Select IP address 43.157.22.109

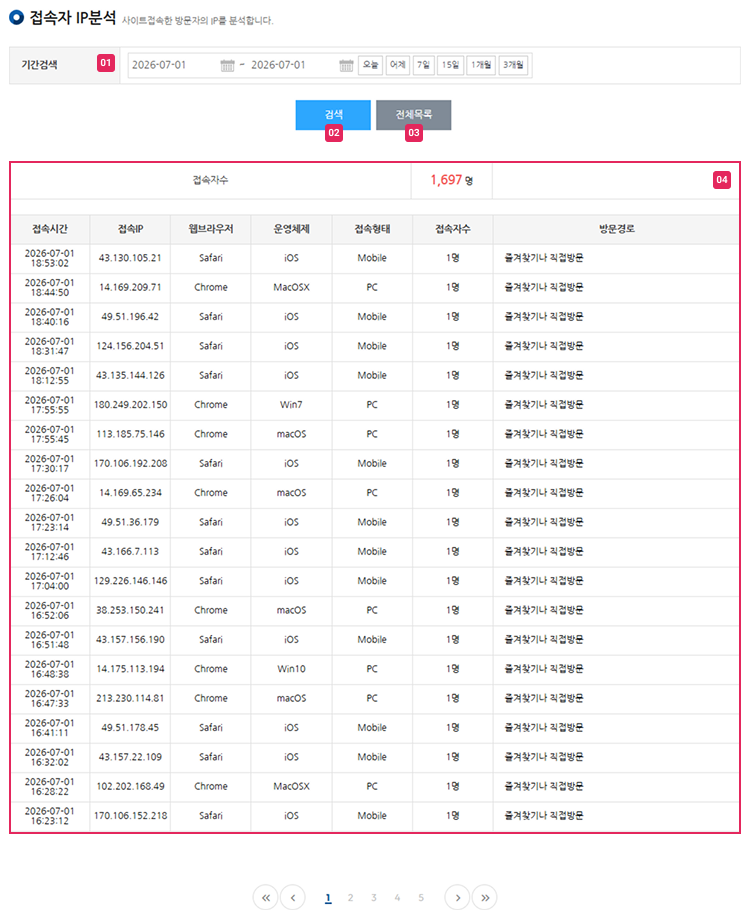(x=130, y=756)
